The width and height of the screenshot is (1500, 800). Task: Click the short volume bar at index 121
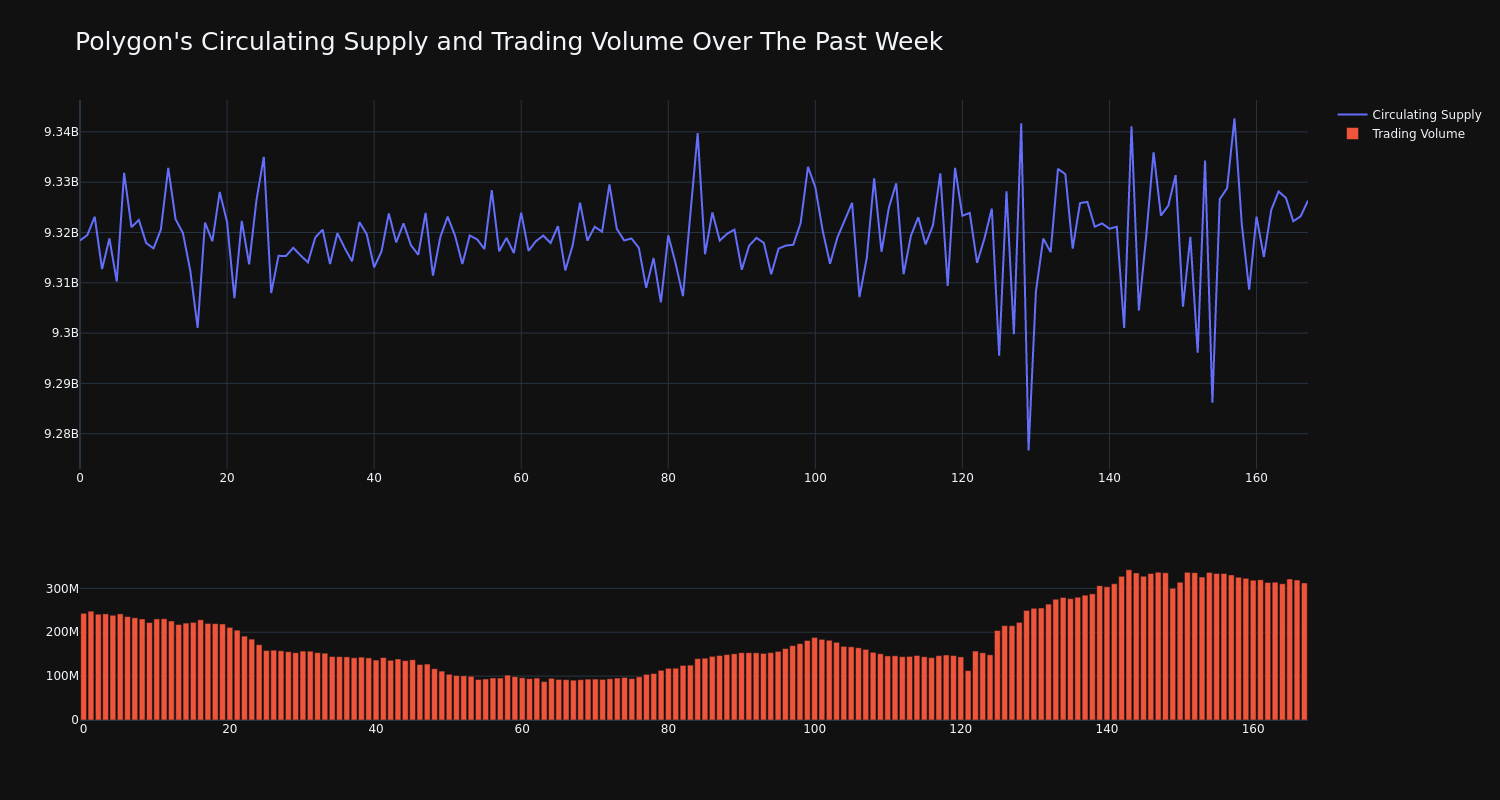click(968, 695)
